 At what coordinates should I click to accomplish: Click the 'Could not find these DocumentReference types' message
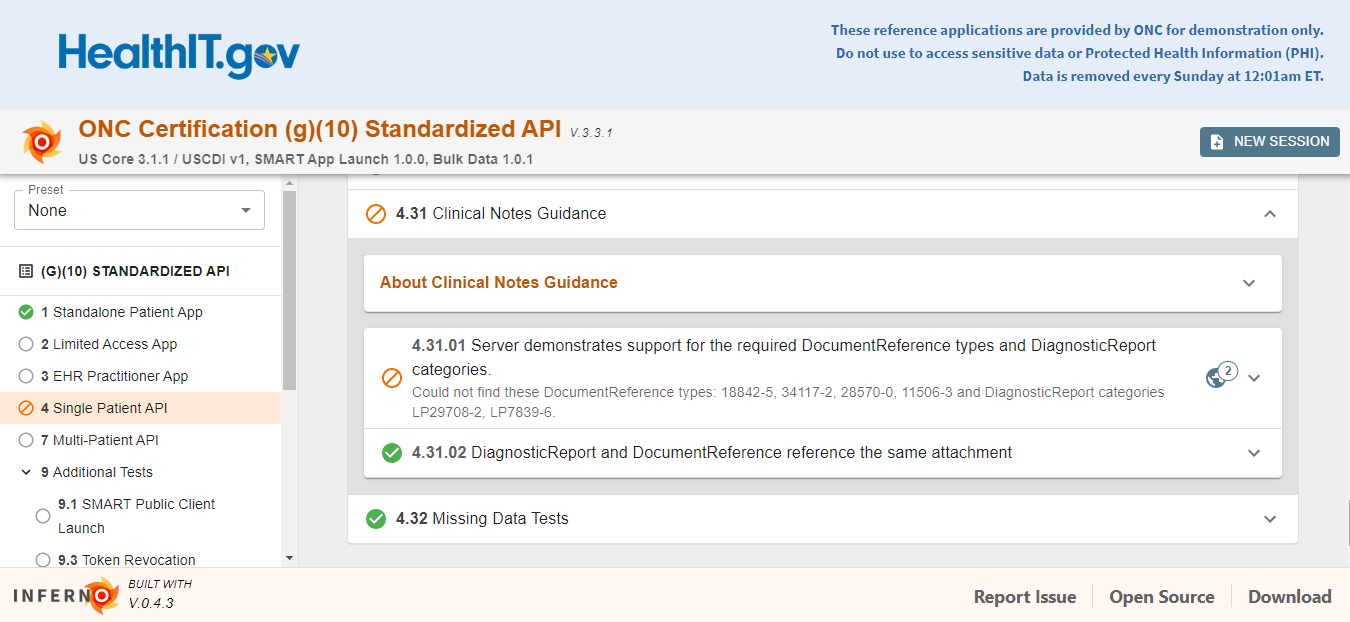[788, 402]
